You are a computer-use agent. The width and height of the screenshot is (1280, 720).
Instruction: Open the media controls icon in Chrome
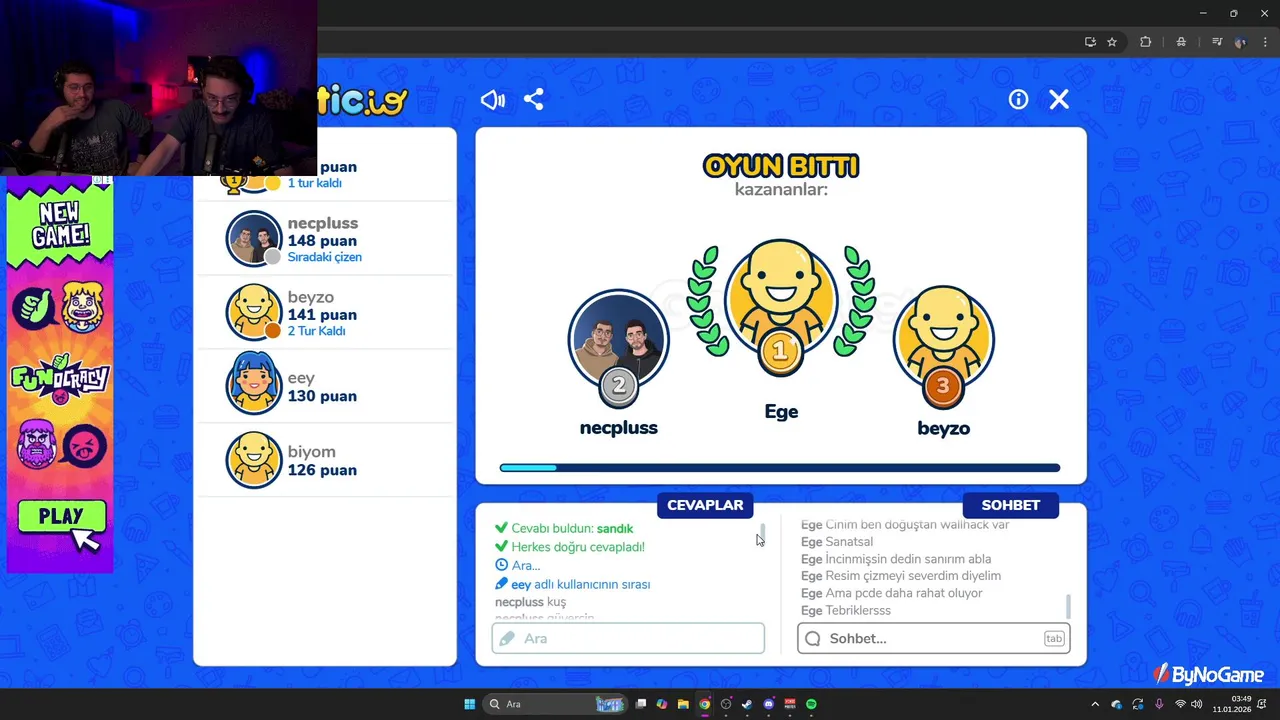[x=1217, y=42]
